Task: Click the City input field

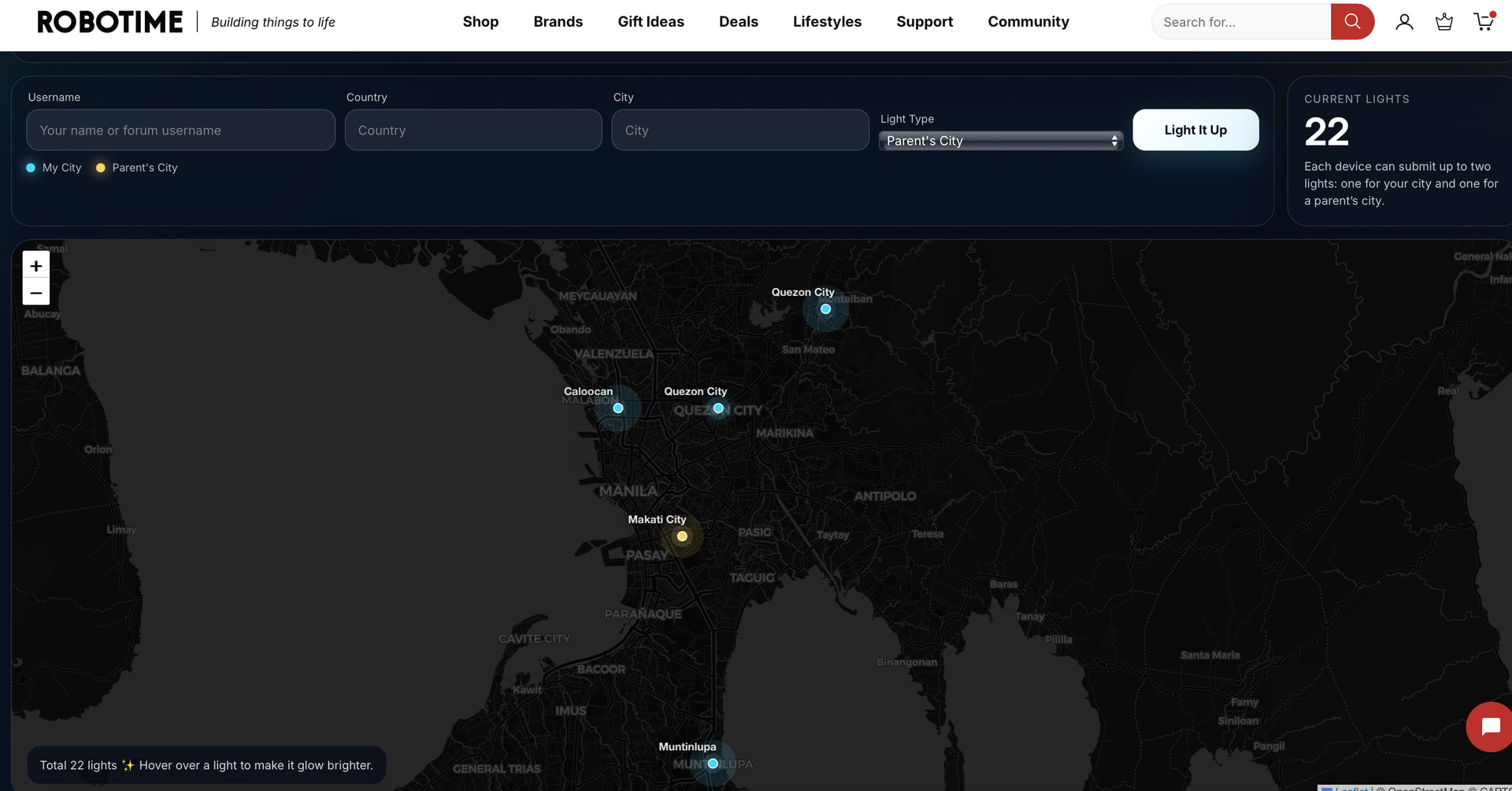Action: point(739,131)
